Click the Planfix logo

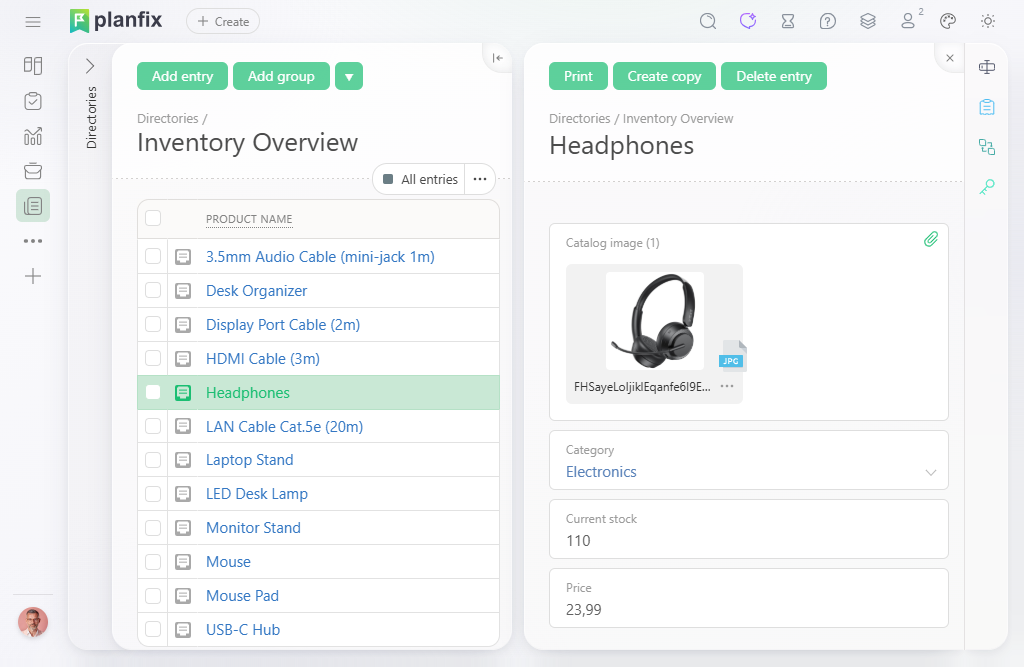[116, 21]
